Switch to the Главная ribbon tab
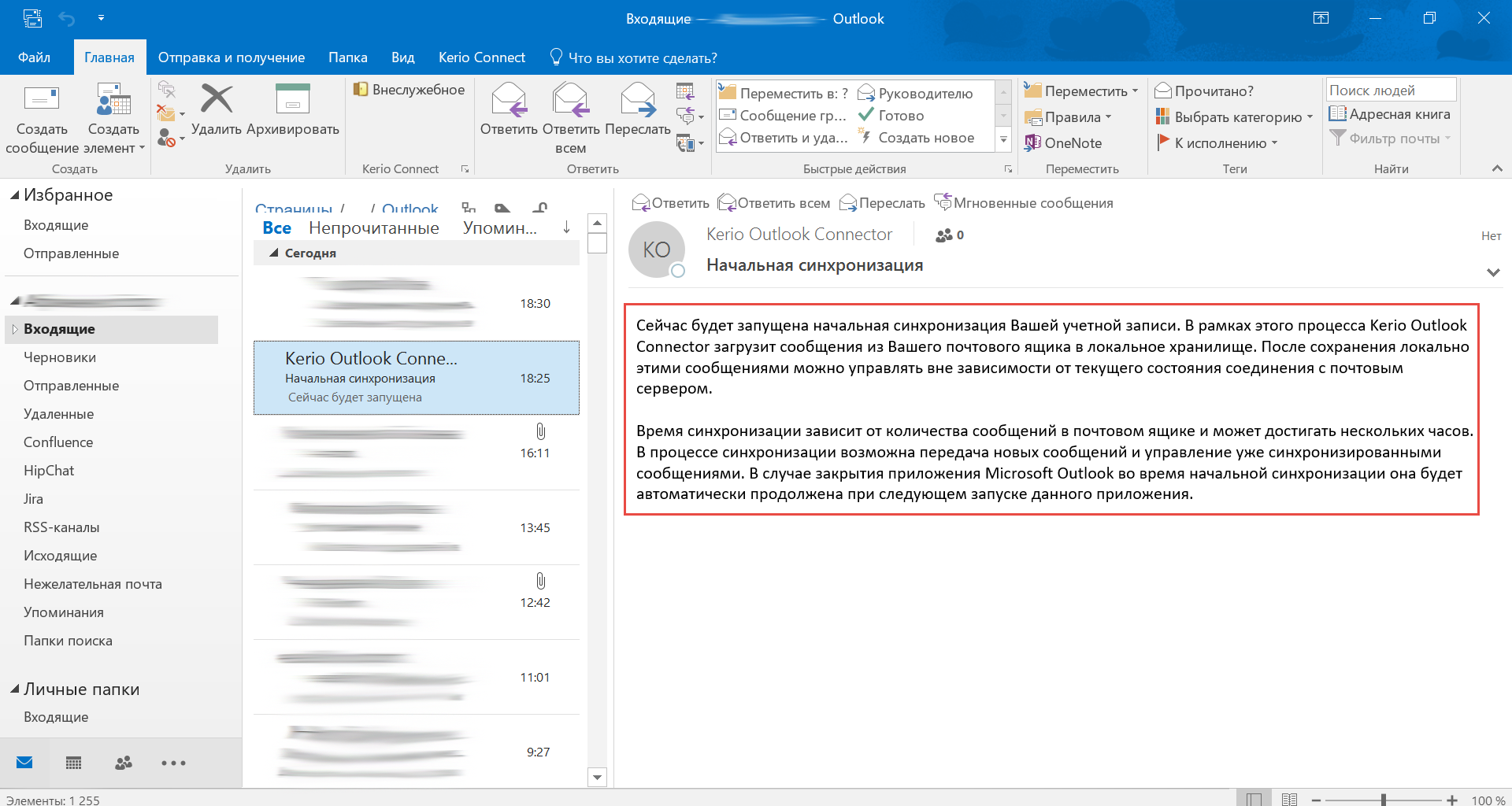1512x806 pixels. [109, 57]
